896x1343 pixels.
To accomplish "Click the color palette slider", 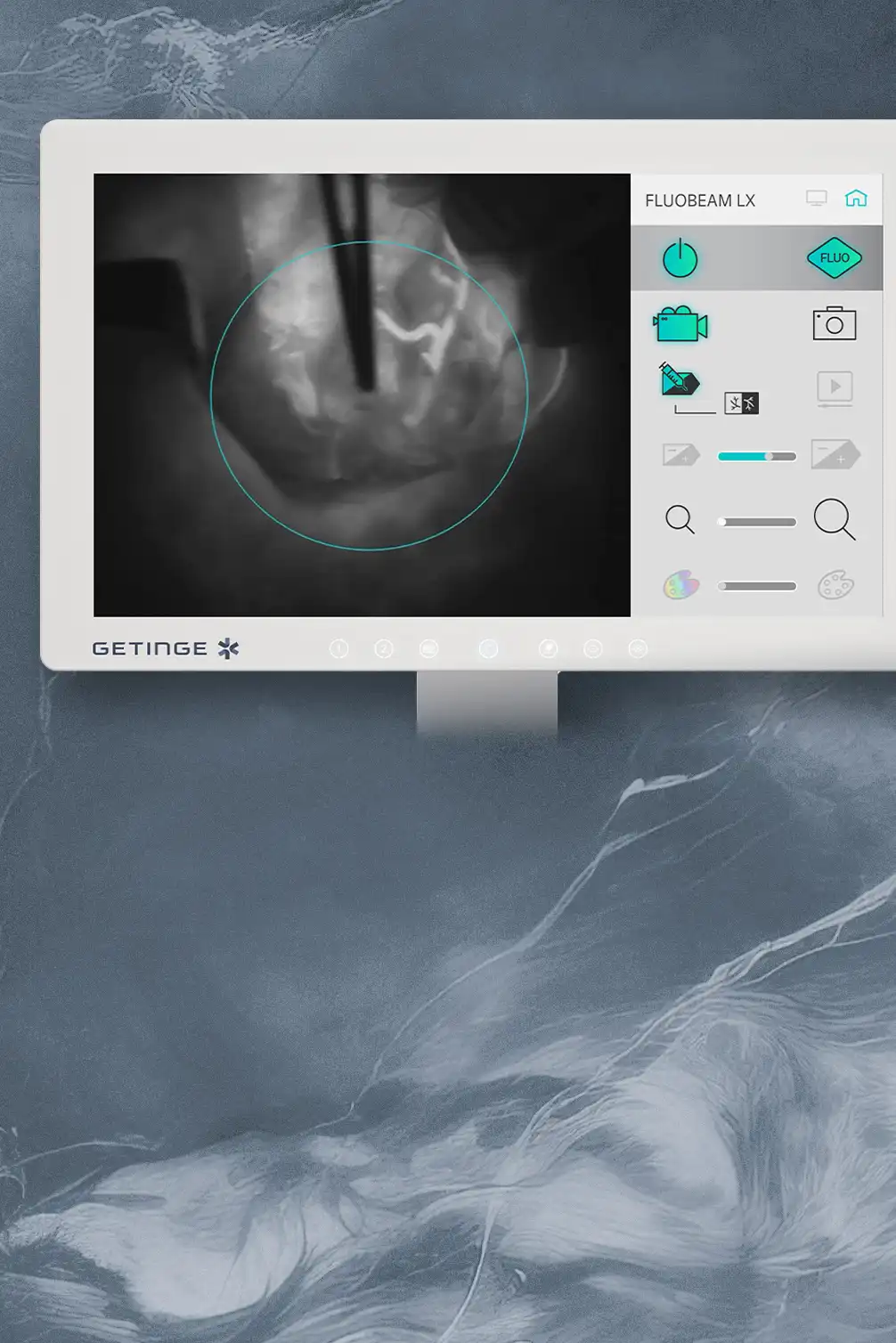I will coord(756,586).
